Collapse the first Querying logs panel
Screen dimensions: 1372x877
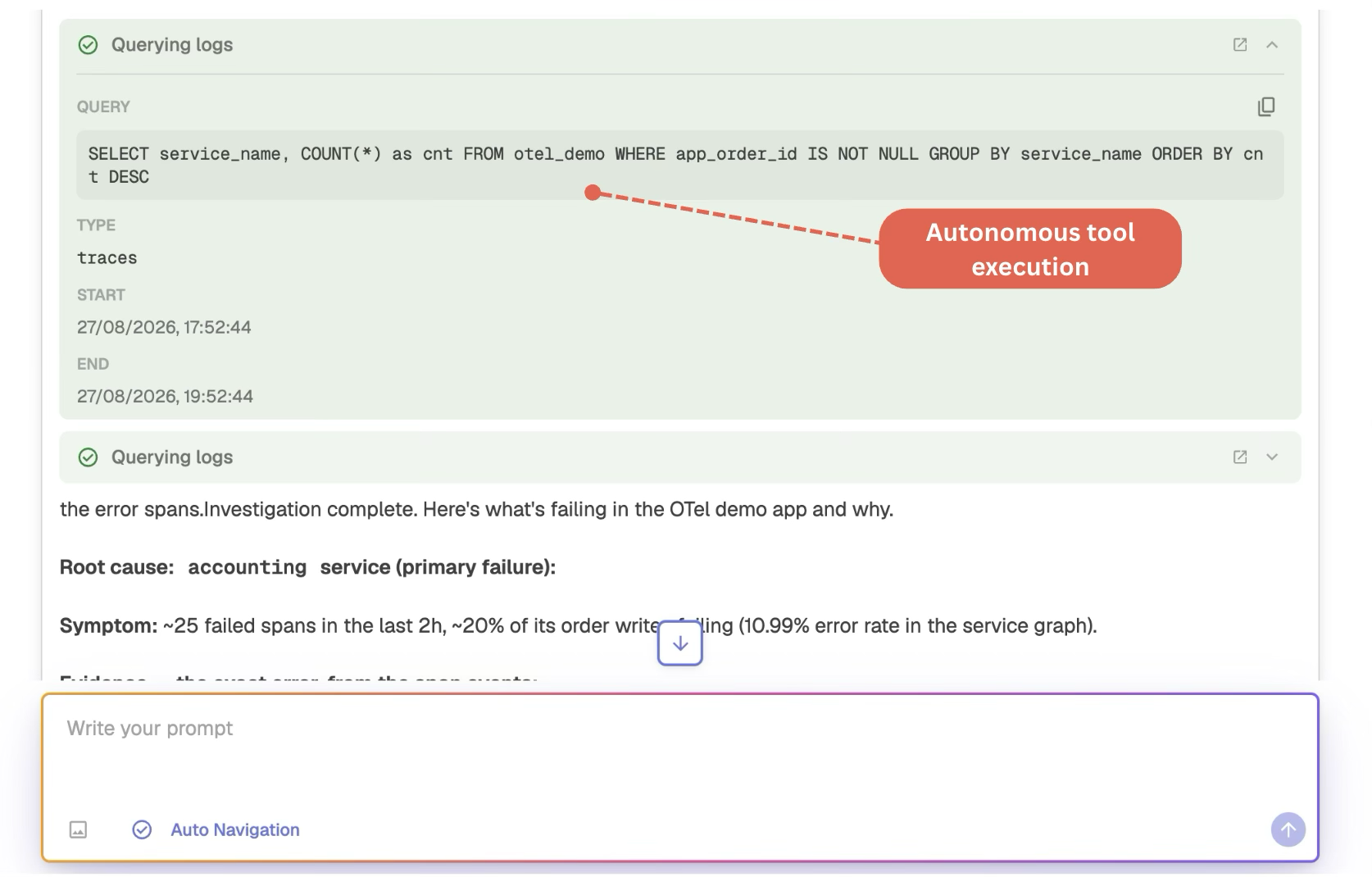point(1272,45)
